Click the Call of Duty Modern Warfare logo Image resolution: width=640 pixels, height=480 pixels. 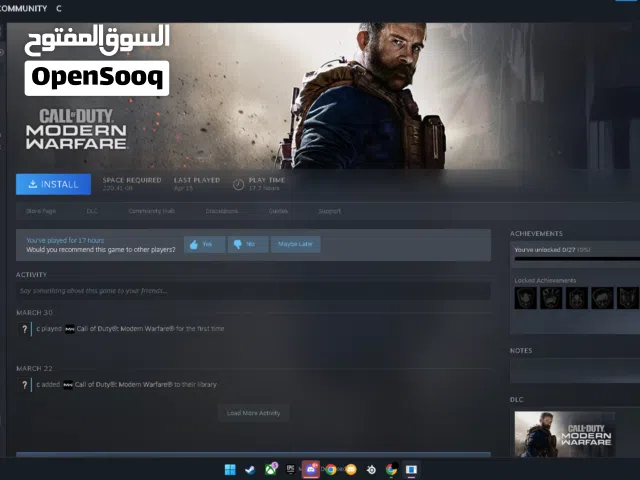[76, 129]
